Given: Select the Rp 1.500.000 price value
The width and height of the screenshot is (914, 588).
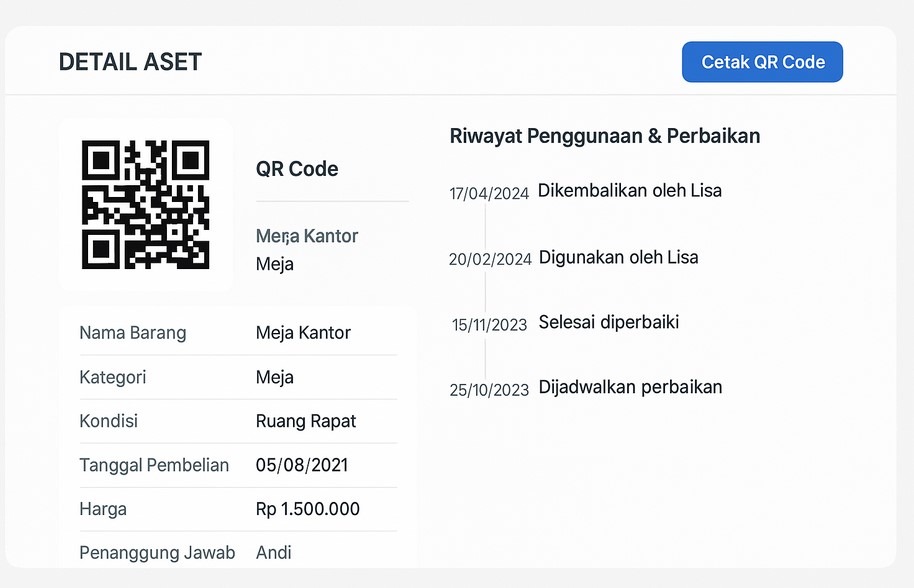Looking at the screenshot, I should [x=308, y=509].
